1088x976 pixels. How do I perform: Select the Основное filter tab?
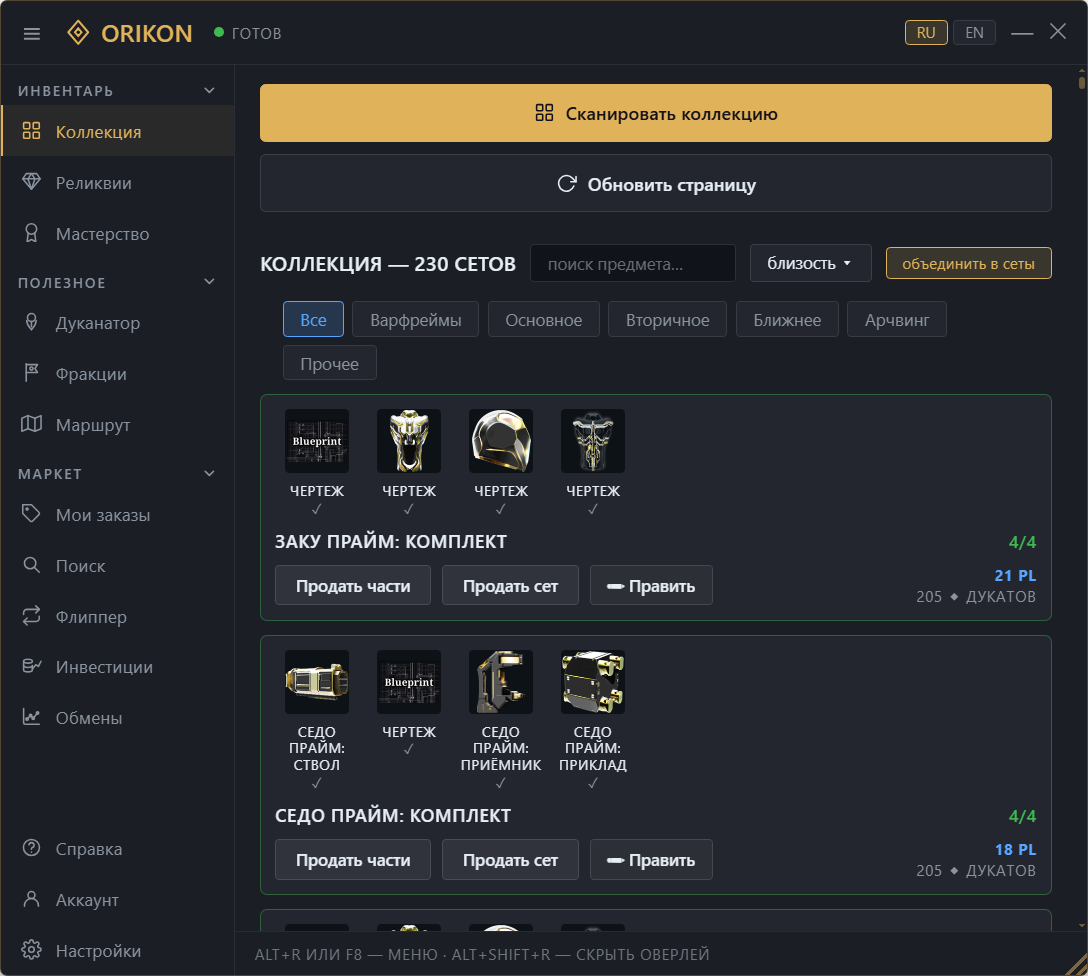click(544, 319)
